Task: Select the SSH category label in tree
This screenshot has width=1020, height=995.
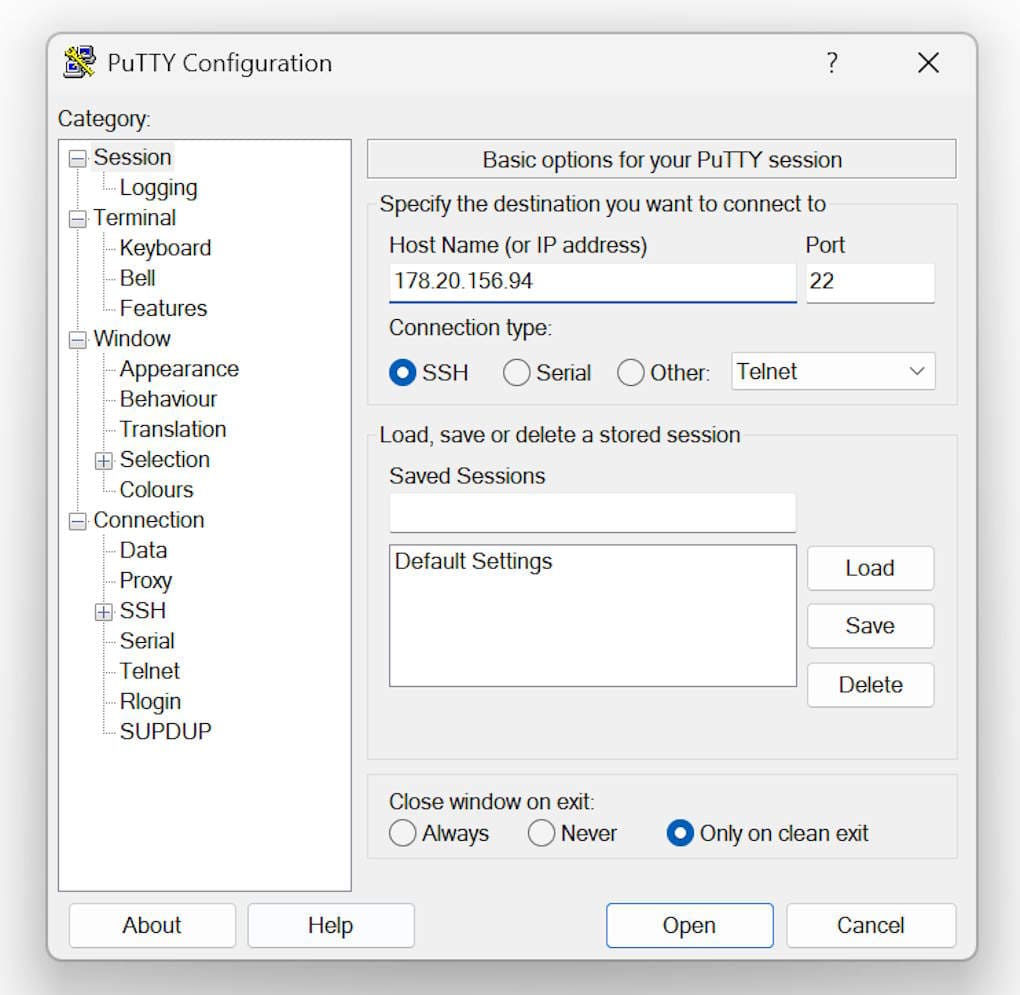Action: (142, 610)
